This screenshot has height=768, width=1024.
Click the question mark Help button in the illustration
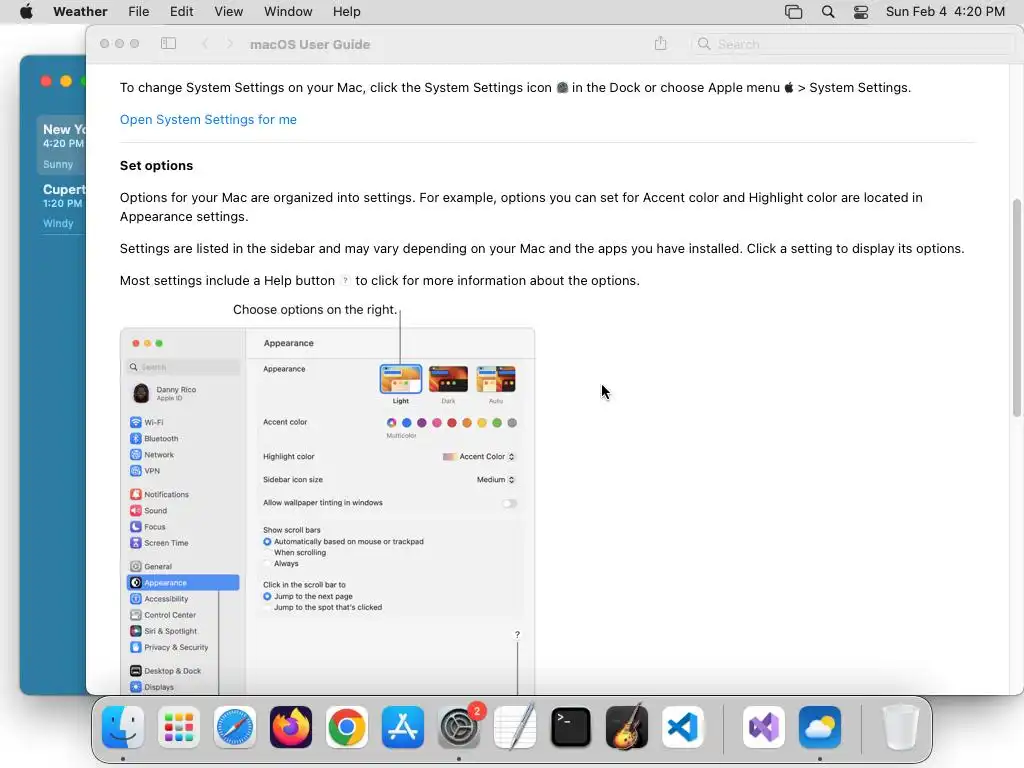click(x=517, y=635)
